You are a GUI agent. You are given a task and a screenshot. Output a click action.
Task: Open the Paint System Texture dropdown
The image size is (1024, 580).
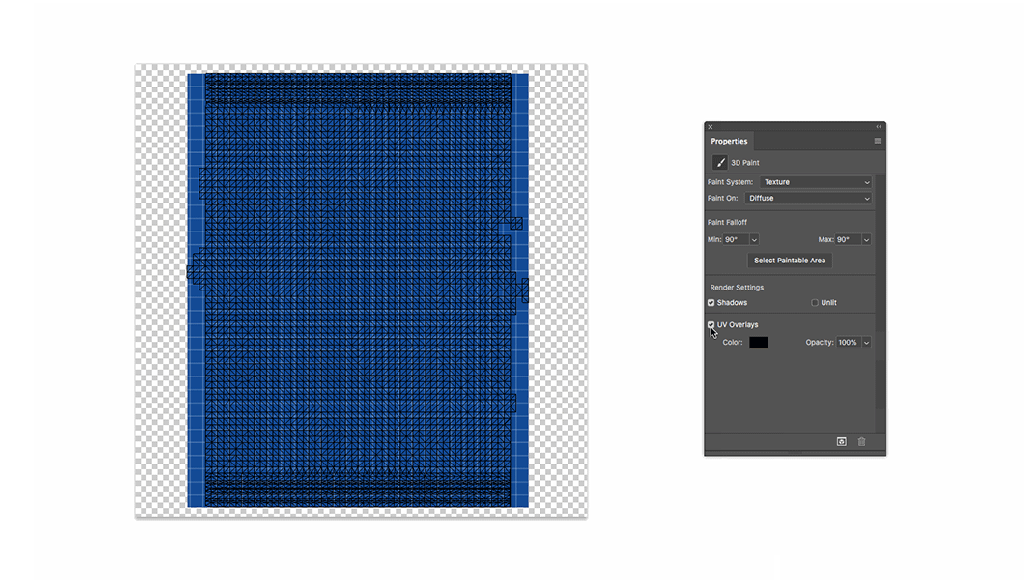point(815,182)
